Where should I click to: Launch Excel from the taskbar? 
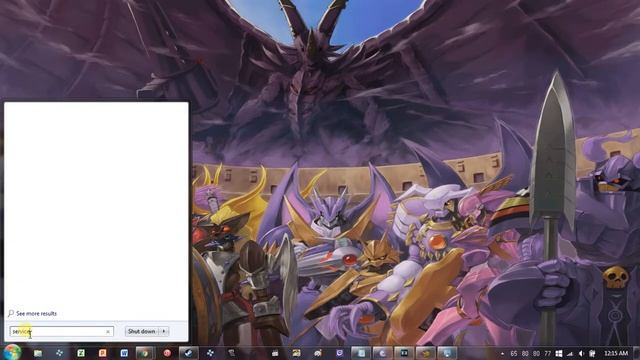pyautogui.click(x=81, y=353)
